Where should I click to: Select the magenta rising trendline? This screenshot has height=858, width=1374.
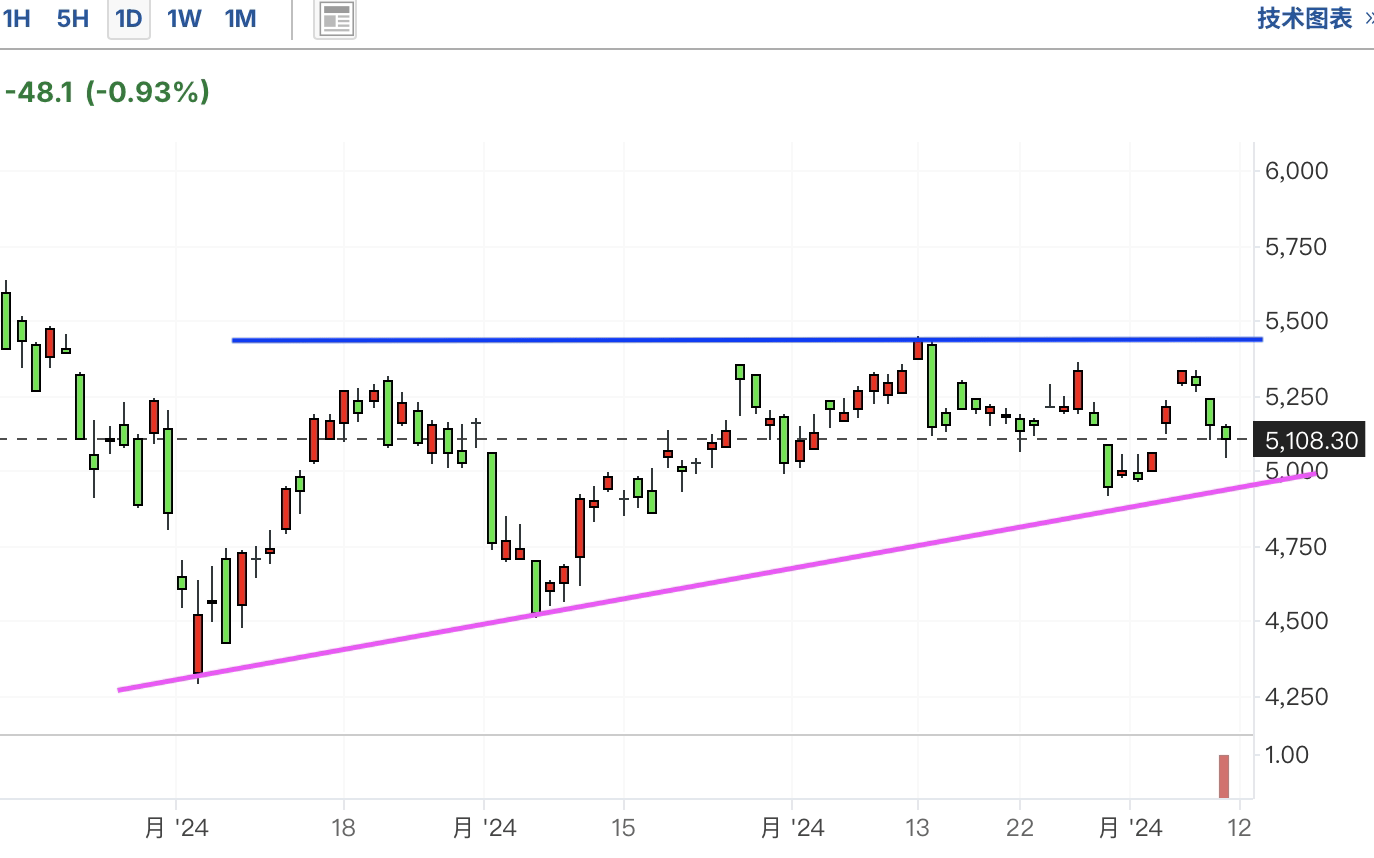tap(717, 582)
